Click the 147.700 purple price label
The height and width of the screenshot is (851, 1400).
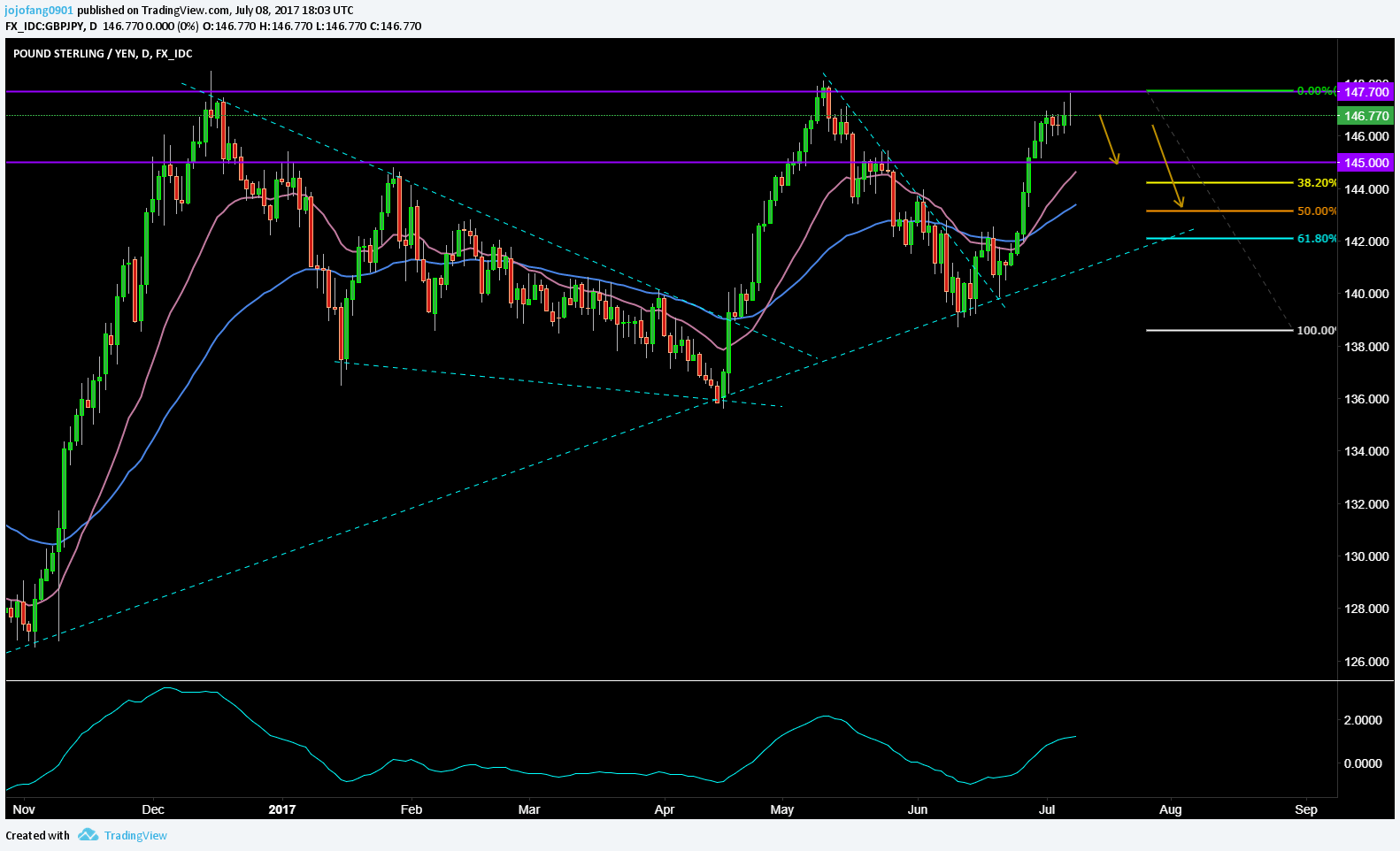(1366, 92)
